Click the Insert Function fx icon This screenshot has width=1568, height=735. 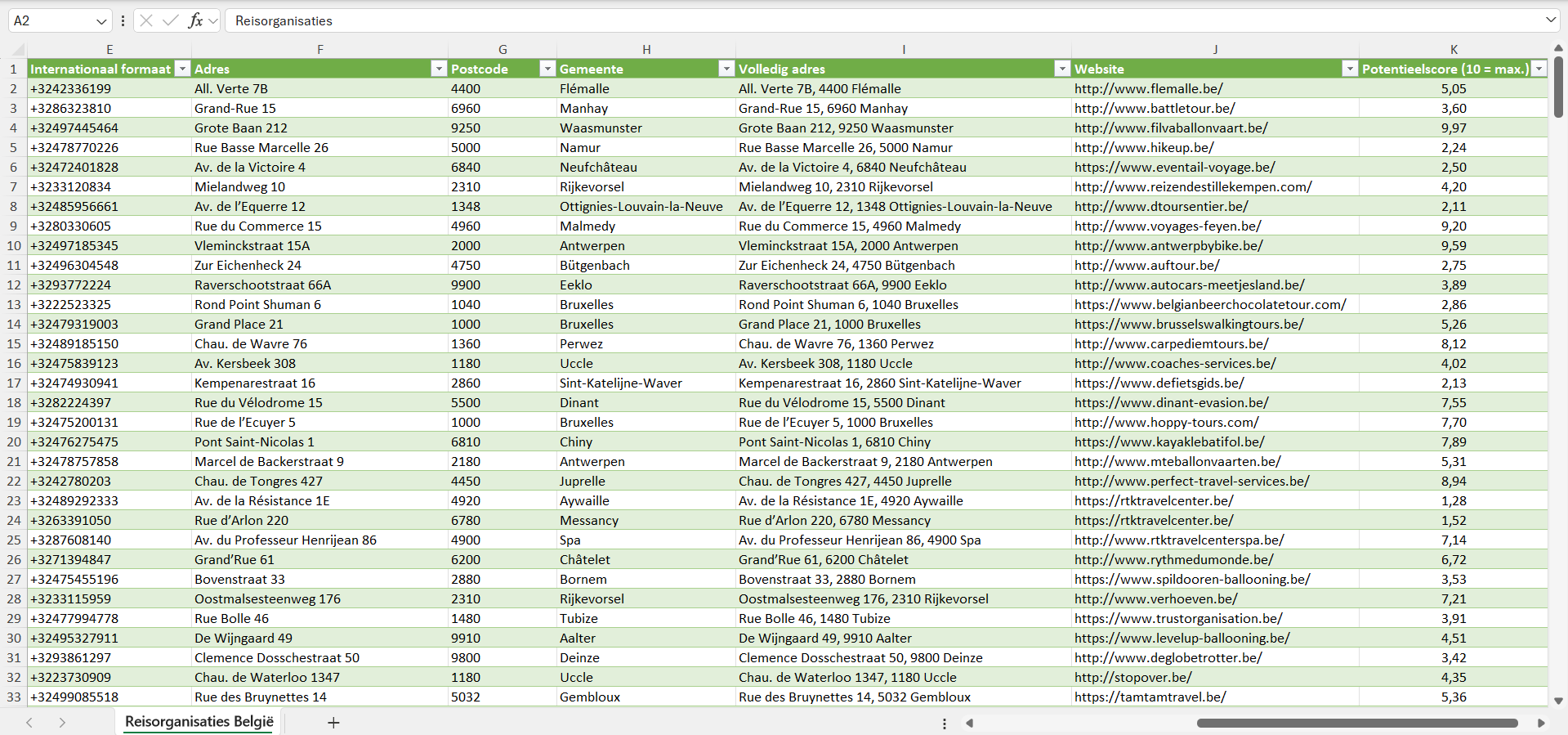(195, 20)
